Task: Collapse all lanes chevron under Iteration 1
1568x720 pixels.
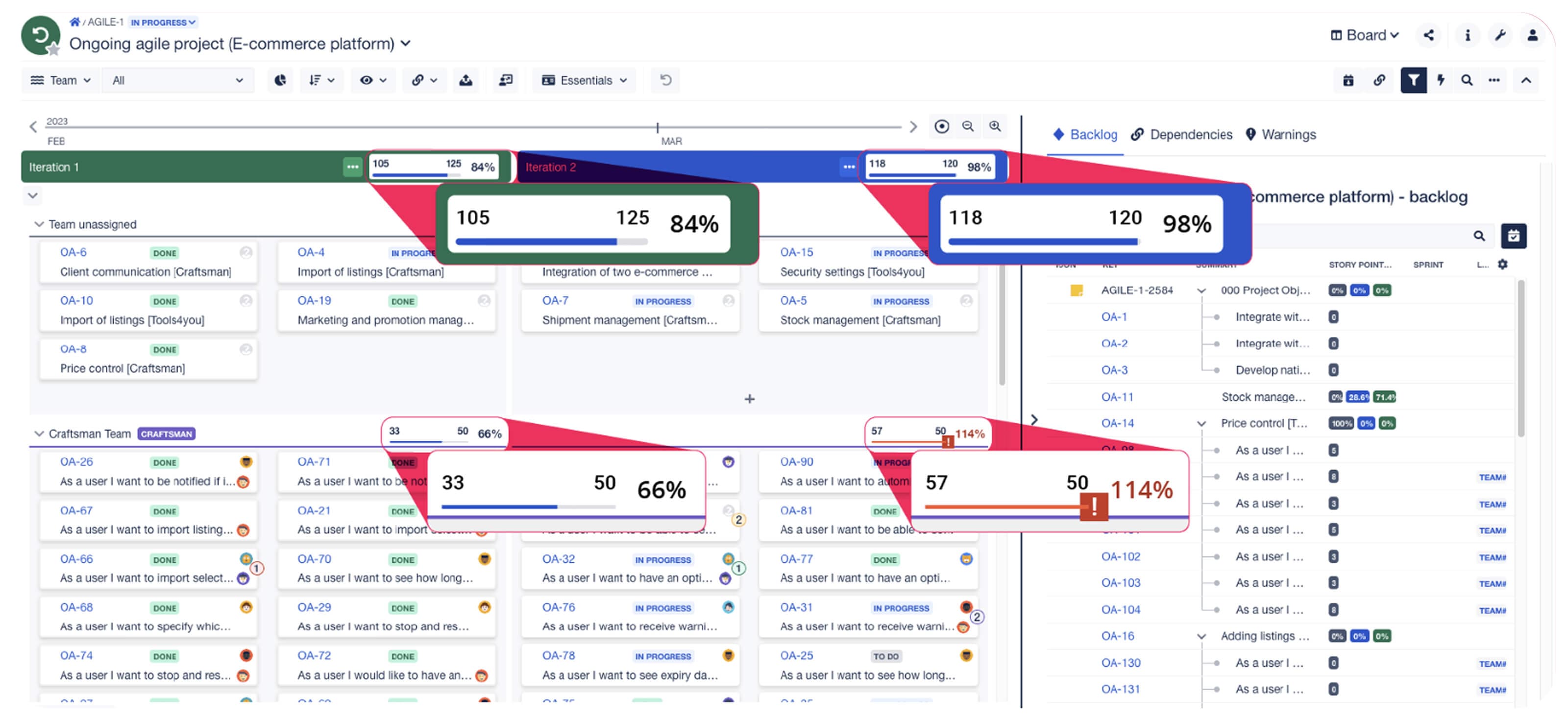Action: [x=33, y=196]
